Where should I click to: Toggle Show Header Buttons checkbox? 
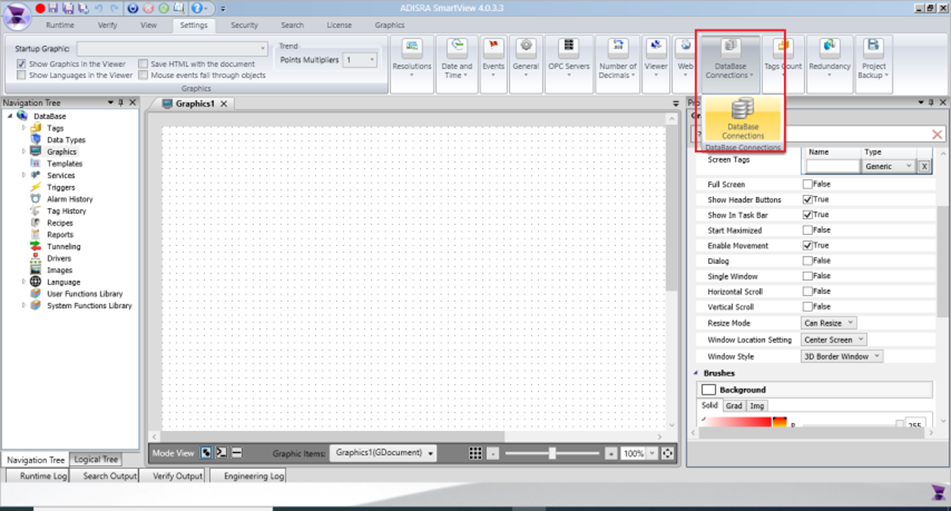tap(807, 199)
